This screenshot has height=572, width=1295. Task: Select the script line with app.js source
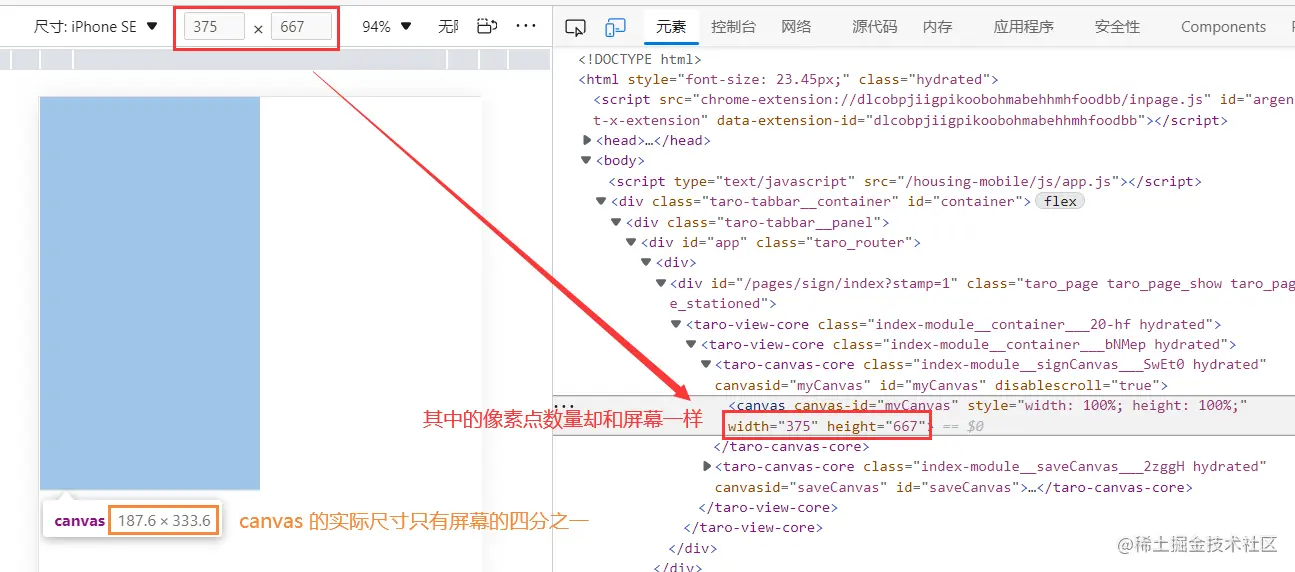(904, 181)
